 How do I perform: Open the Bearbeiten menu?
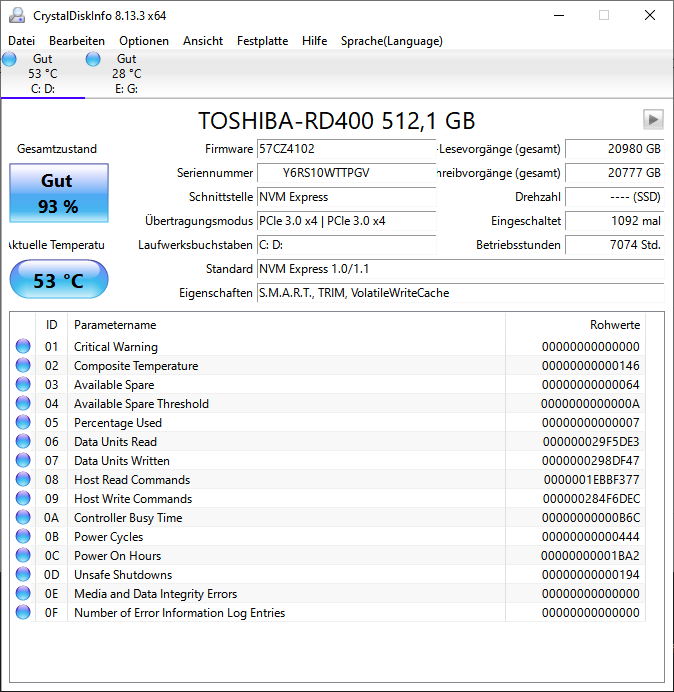pyautogui.click(x=77, y=41)
